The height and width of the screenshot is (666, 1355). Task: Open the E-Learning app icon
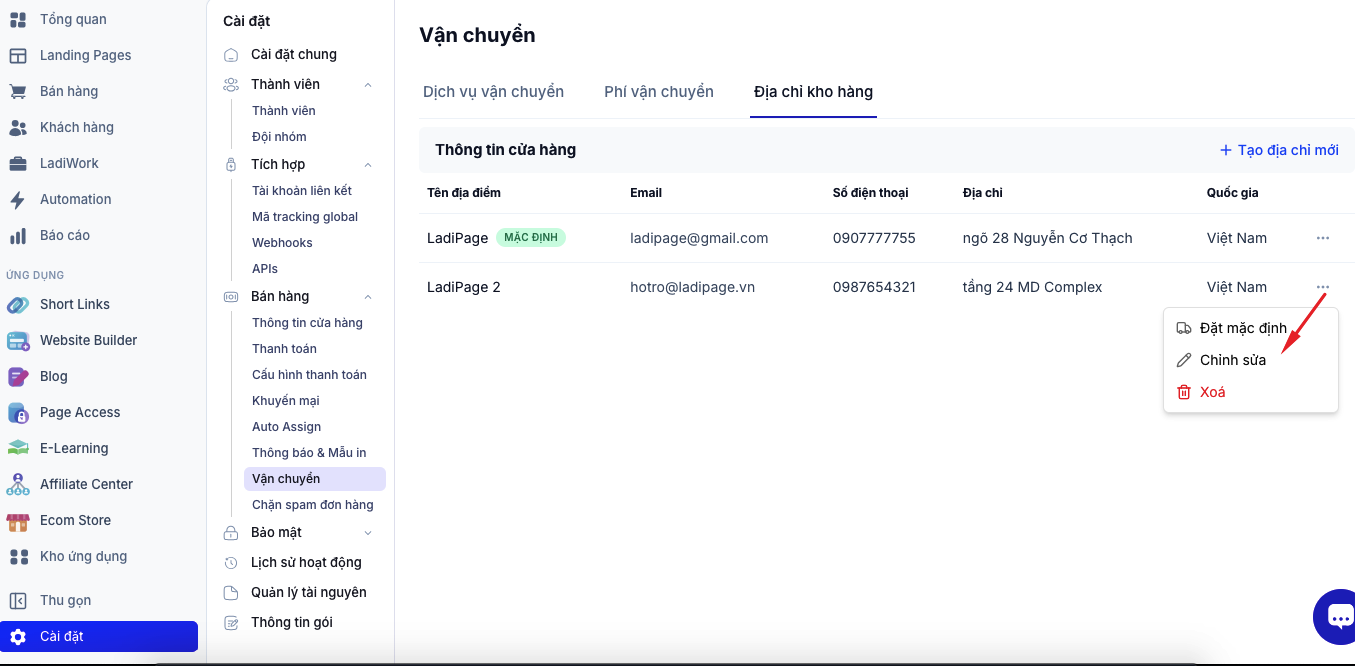[x=18, y=448]
